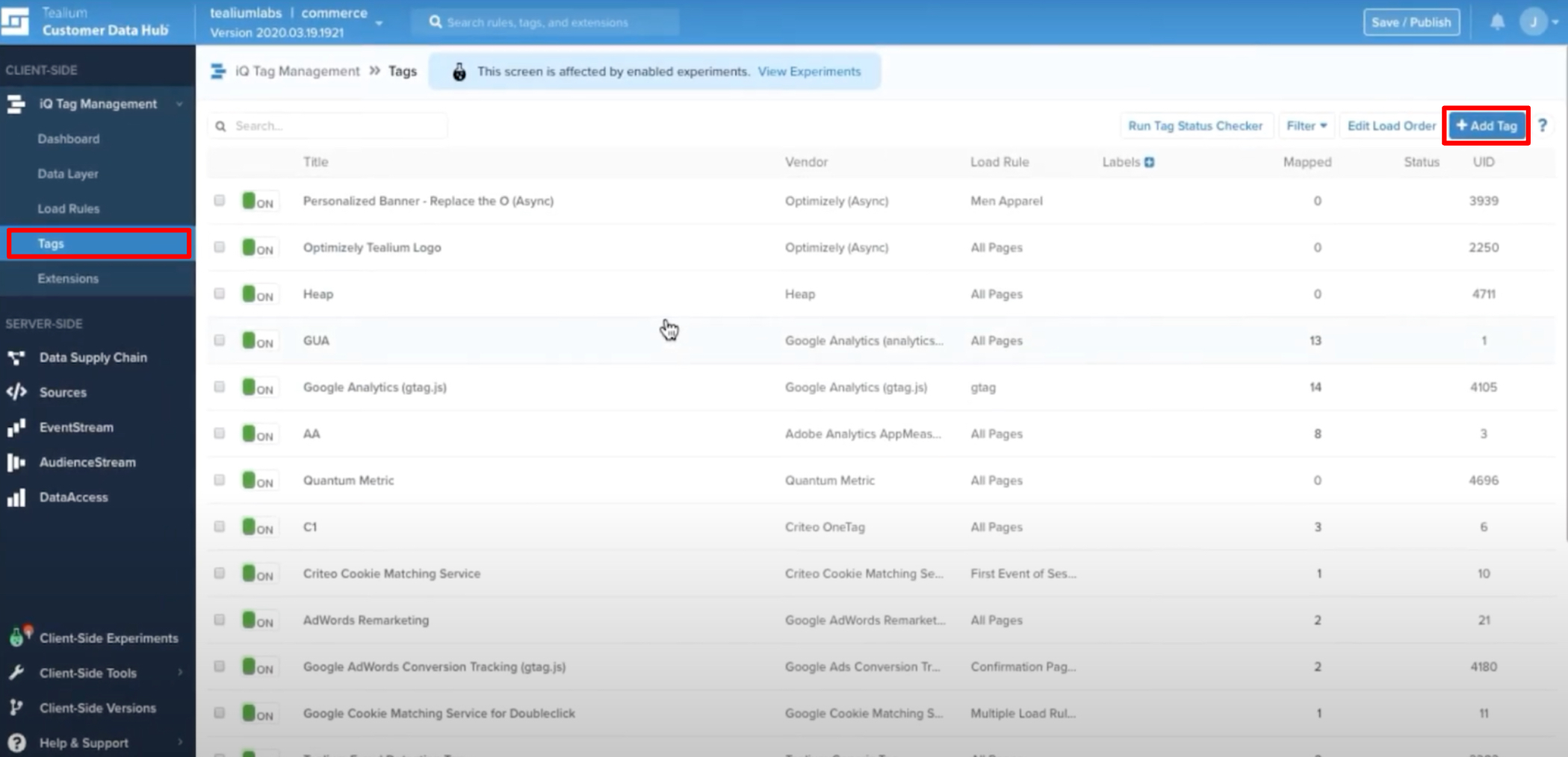Toggle the Heap tag ON switch
This screenshot has height=757, width=1568.
[259, 294]
